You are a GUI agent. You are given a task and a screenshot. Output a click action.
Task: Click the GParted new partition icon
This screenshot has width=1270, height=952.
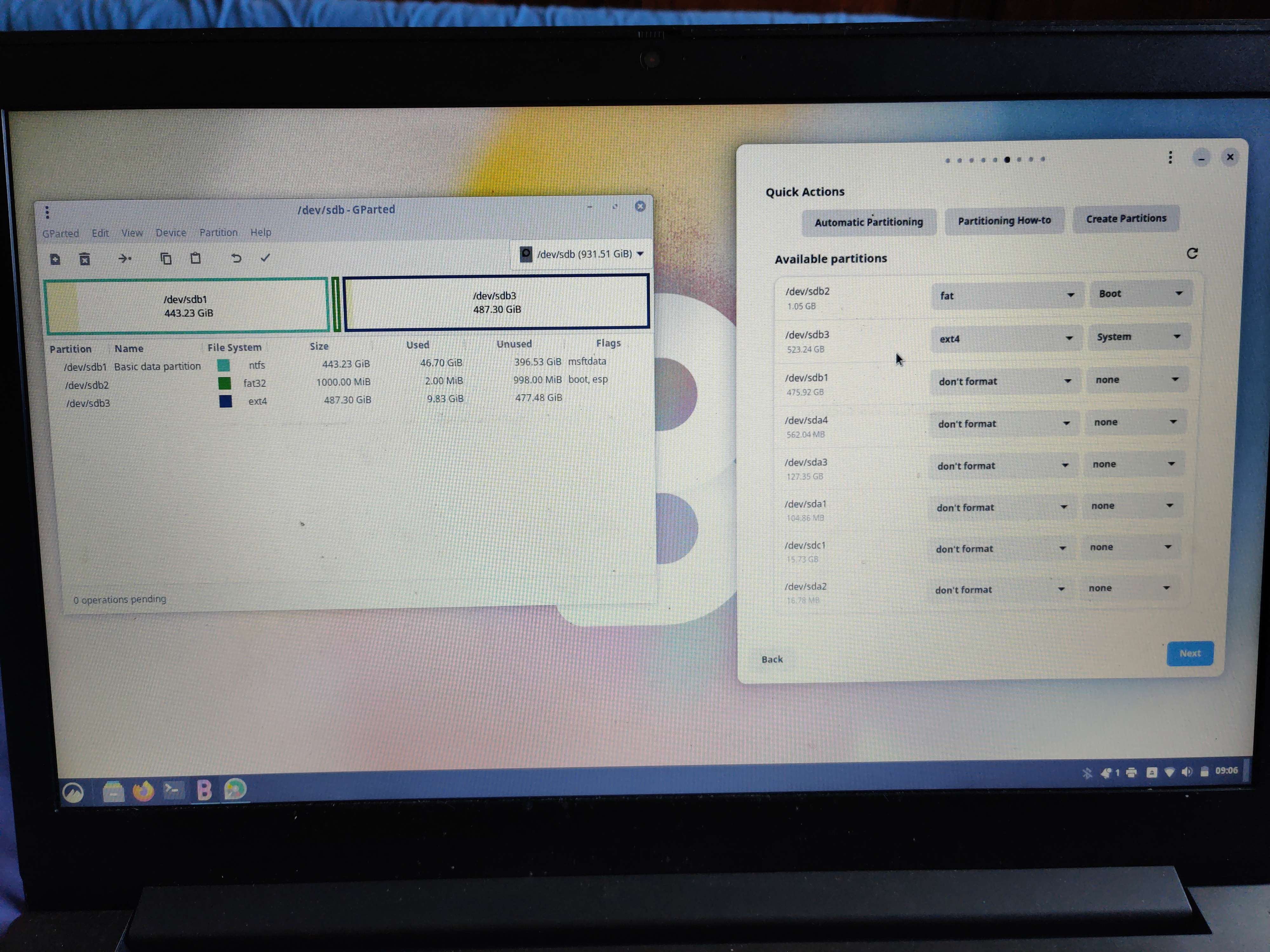pos(55,259)
